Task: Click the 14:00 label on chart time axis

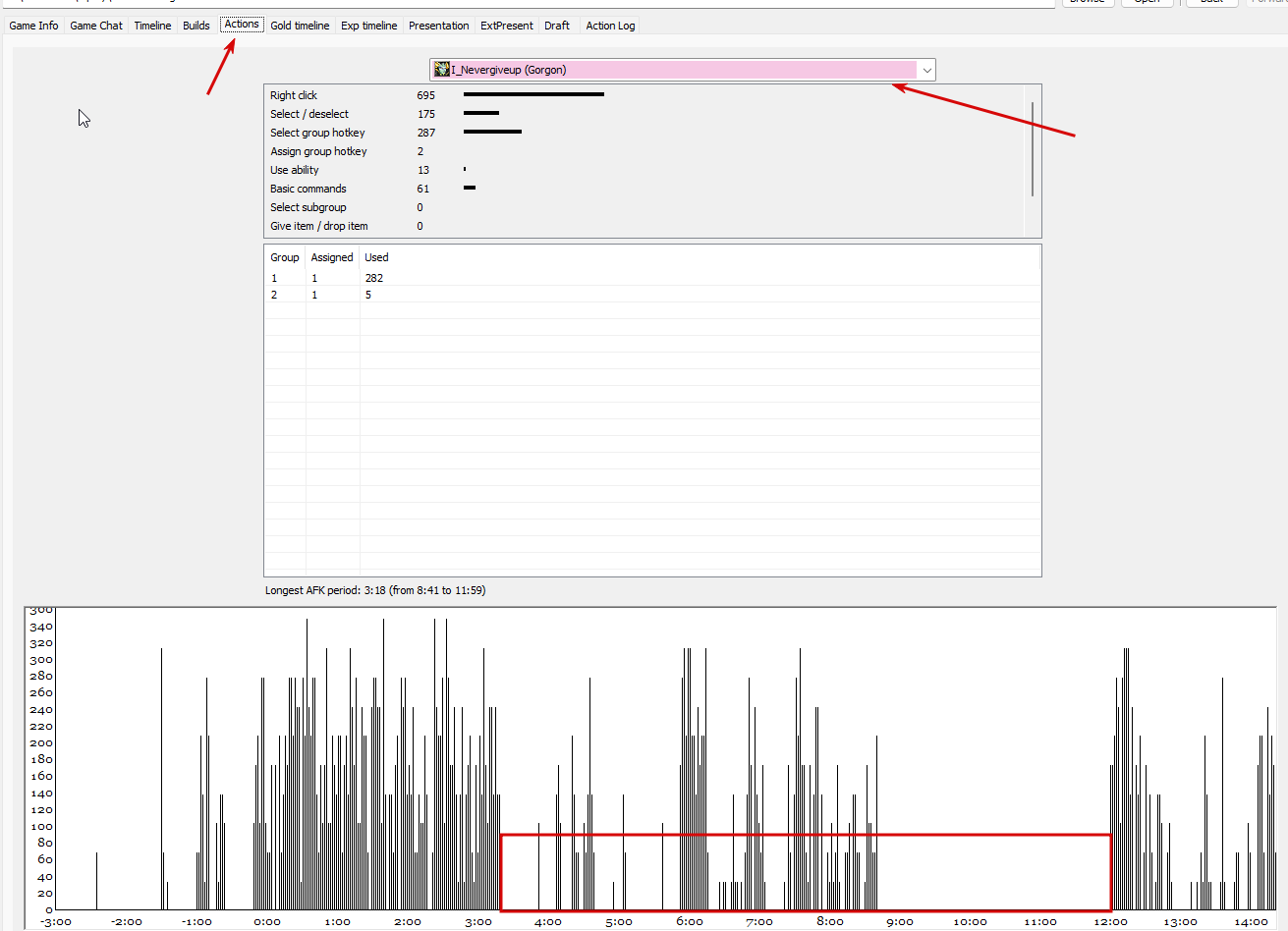Action: (1251, 922)
